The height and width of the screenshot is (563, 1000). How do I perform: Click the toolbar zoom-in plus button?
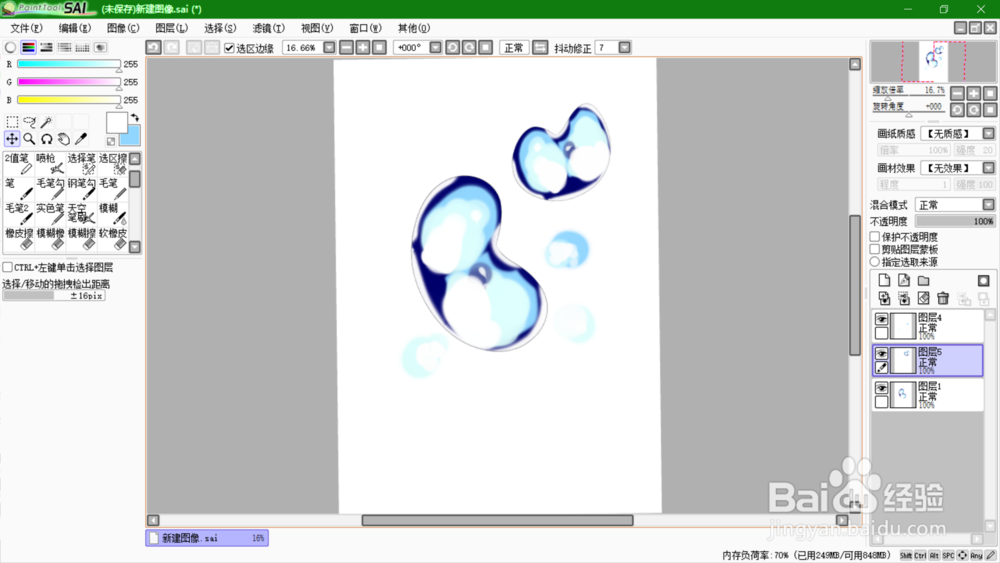coord(363,47)
